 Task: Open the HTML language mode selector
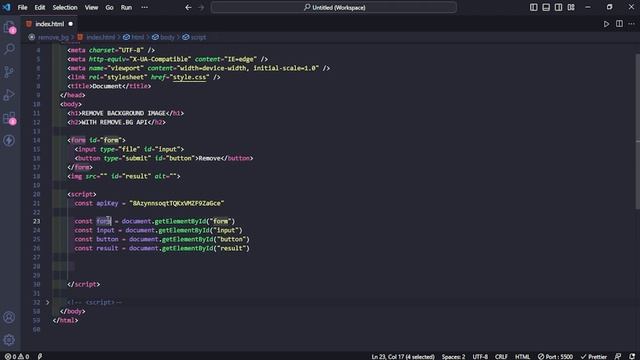point(522,356)
